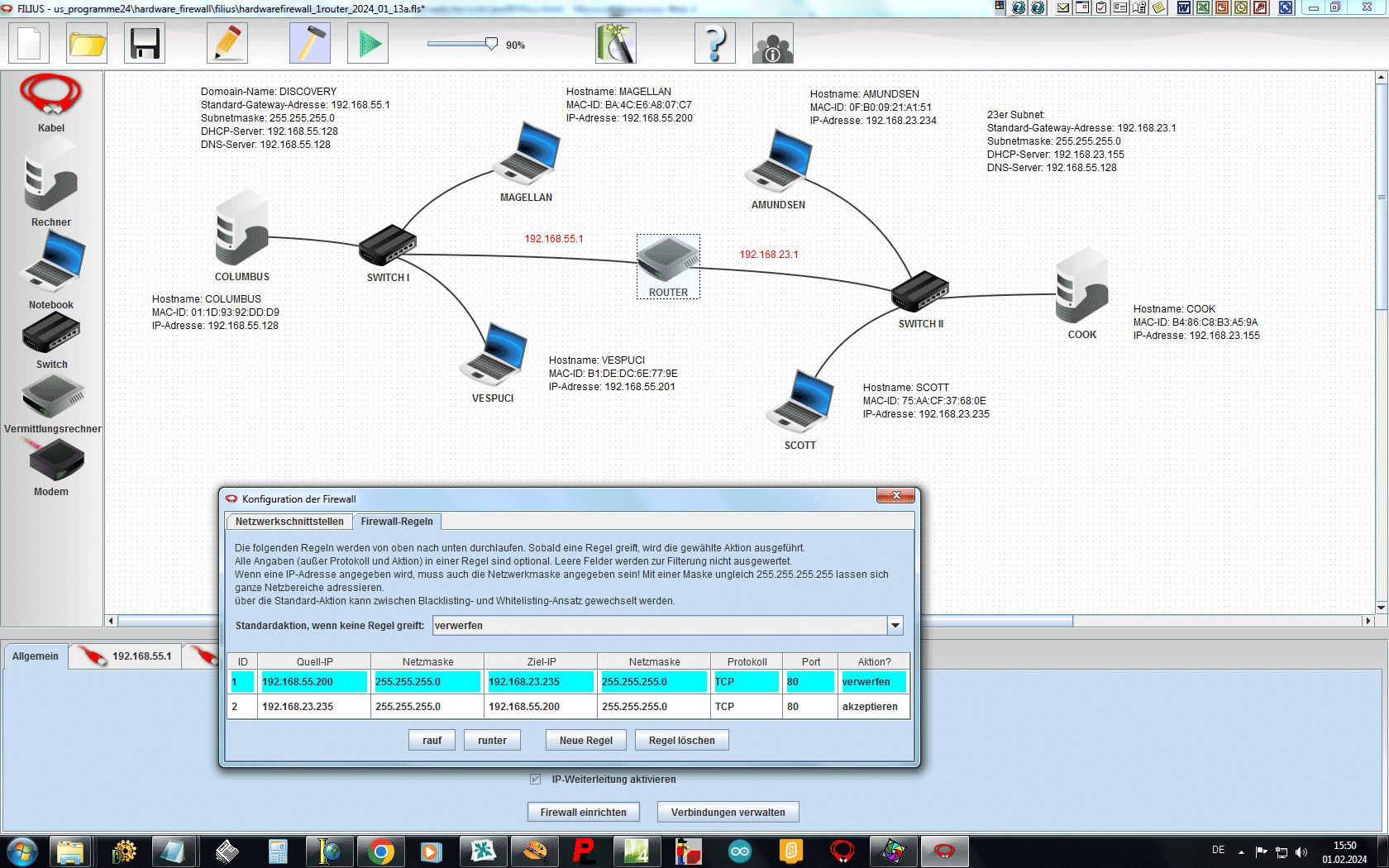Select the ROUTER device on canvas
1389x868 pixels.
pos(668,266)
